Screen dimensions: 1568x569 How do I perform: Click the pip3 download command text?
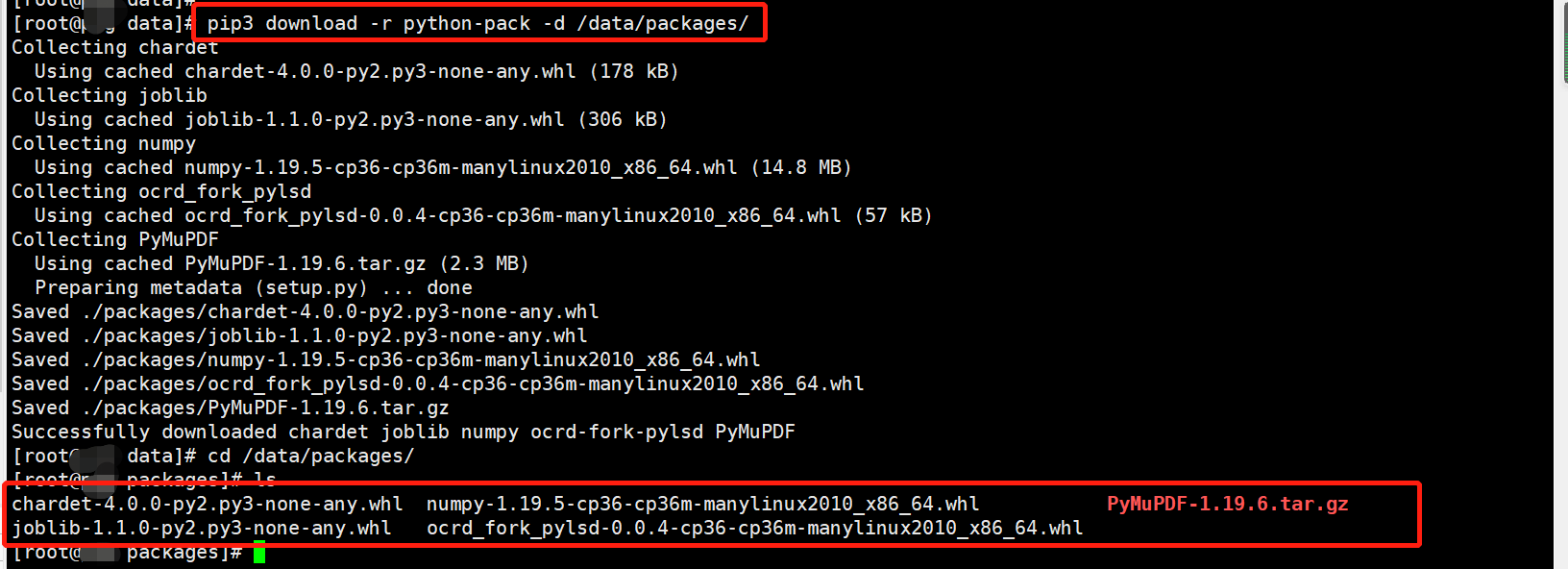click(x=478, y=23)
